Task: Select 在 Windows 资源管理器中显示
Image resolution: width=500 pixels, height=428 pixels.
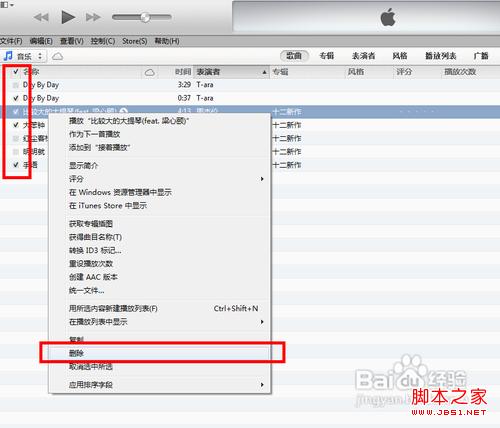Action: [159, 192]
